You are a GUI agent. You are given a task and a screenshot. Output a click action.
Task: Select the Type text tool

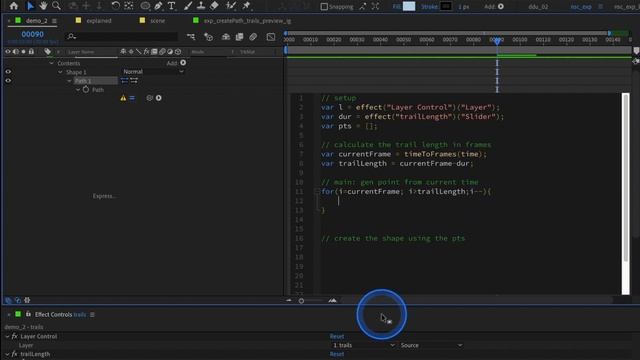[171, 6]
